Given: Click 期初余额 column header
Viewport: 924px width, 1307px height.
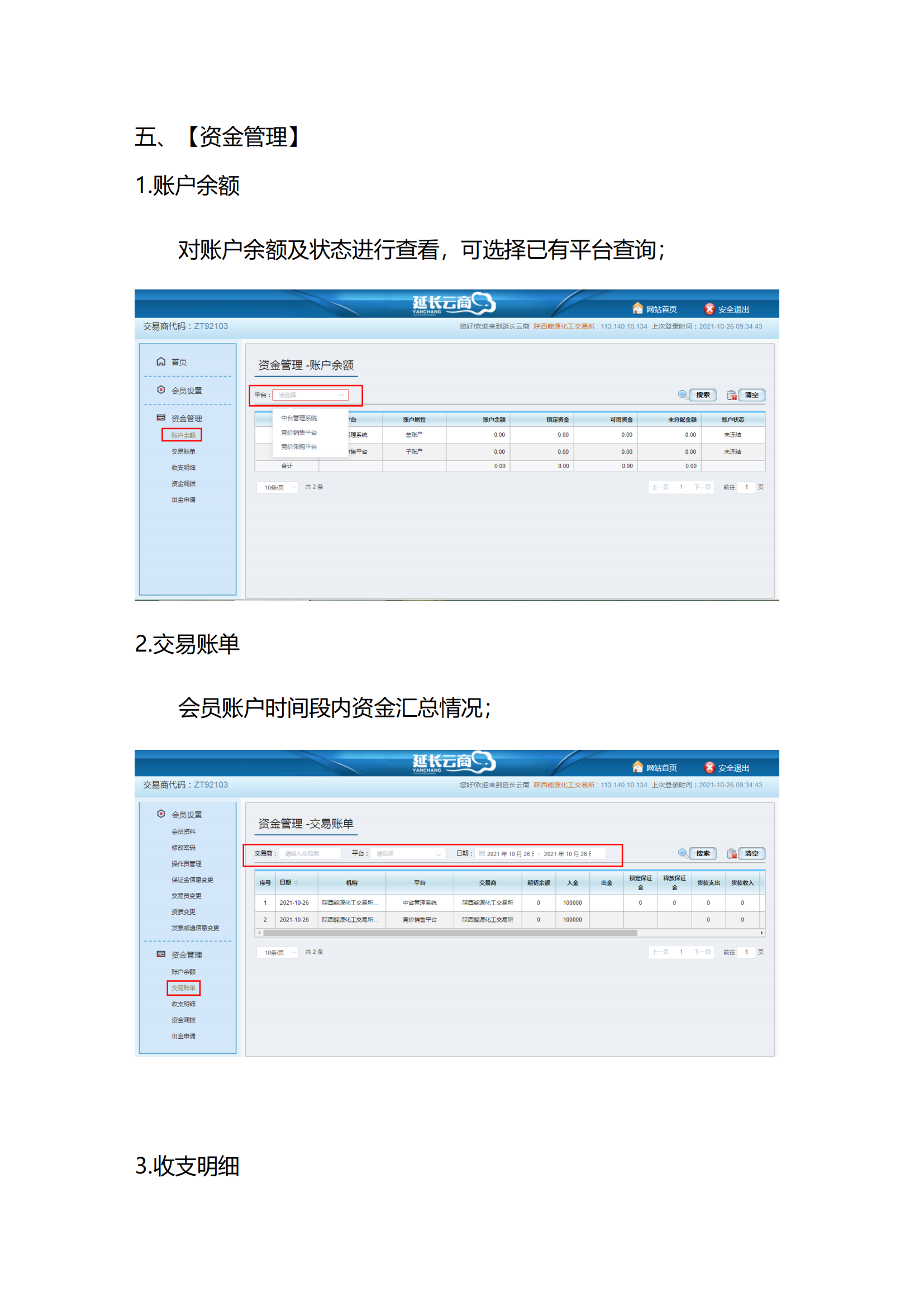Looking at the screenshot, I should [538, 882].
